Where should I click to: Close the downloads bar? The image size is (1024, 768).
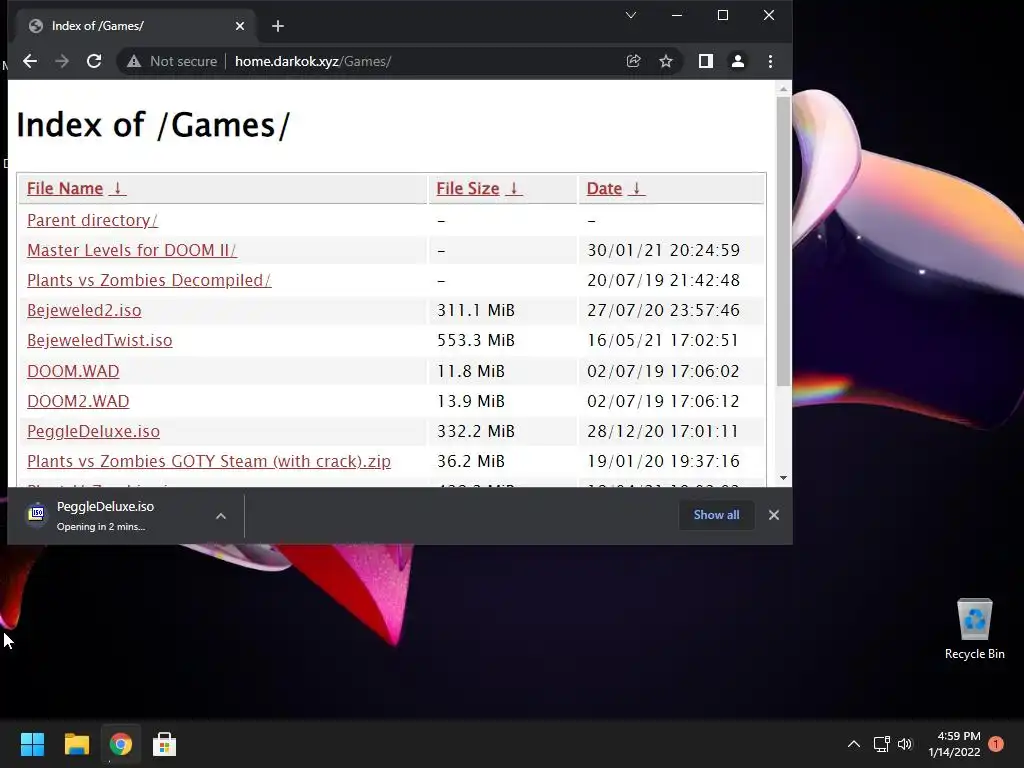pyautogui.click(x=774, y=515)
